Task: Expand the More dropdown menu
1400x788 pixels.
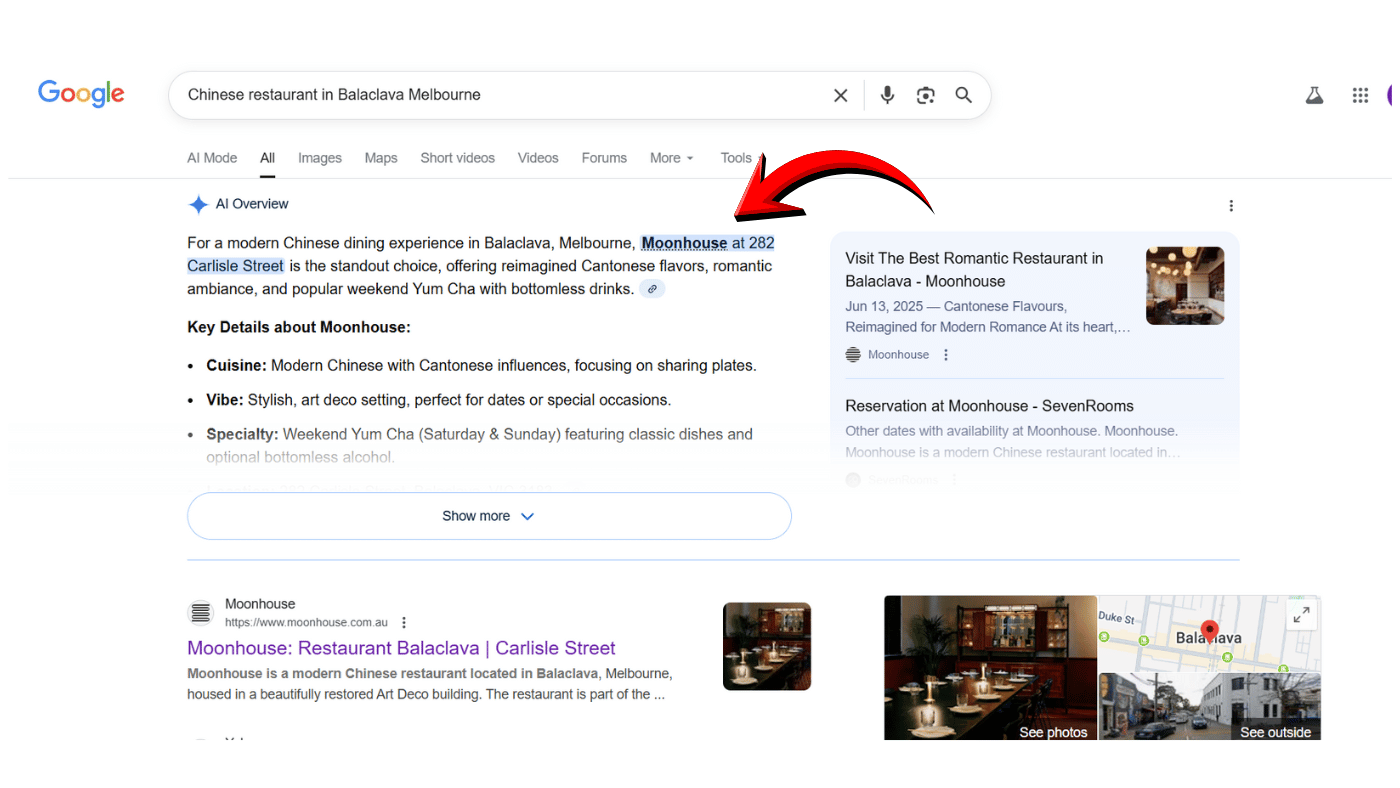Action: coord(671,158)
